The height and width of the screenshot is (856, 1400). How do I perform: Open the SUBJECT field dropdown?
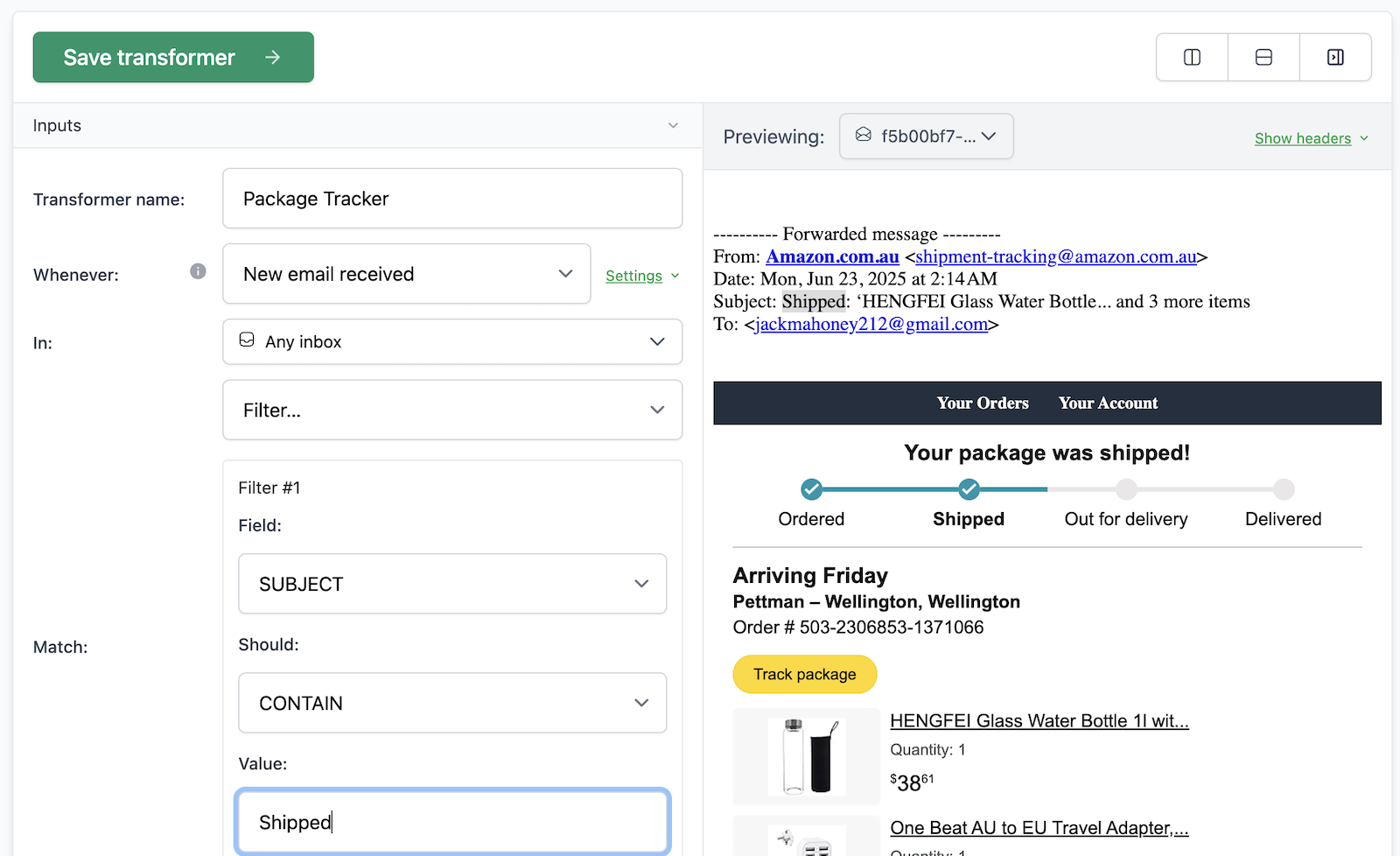(x=452, y=584)
